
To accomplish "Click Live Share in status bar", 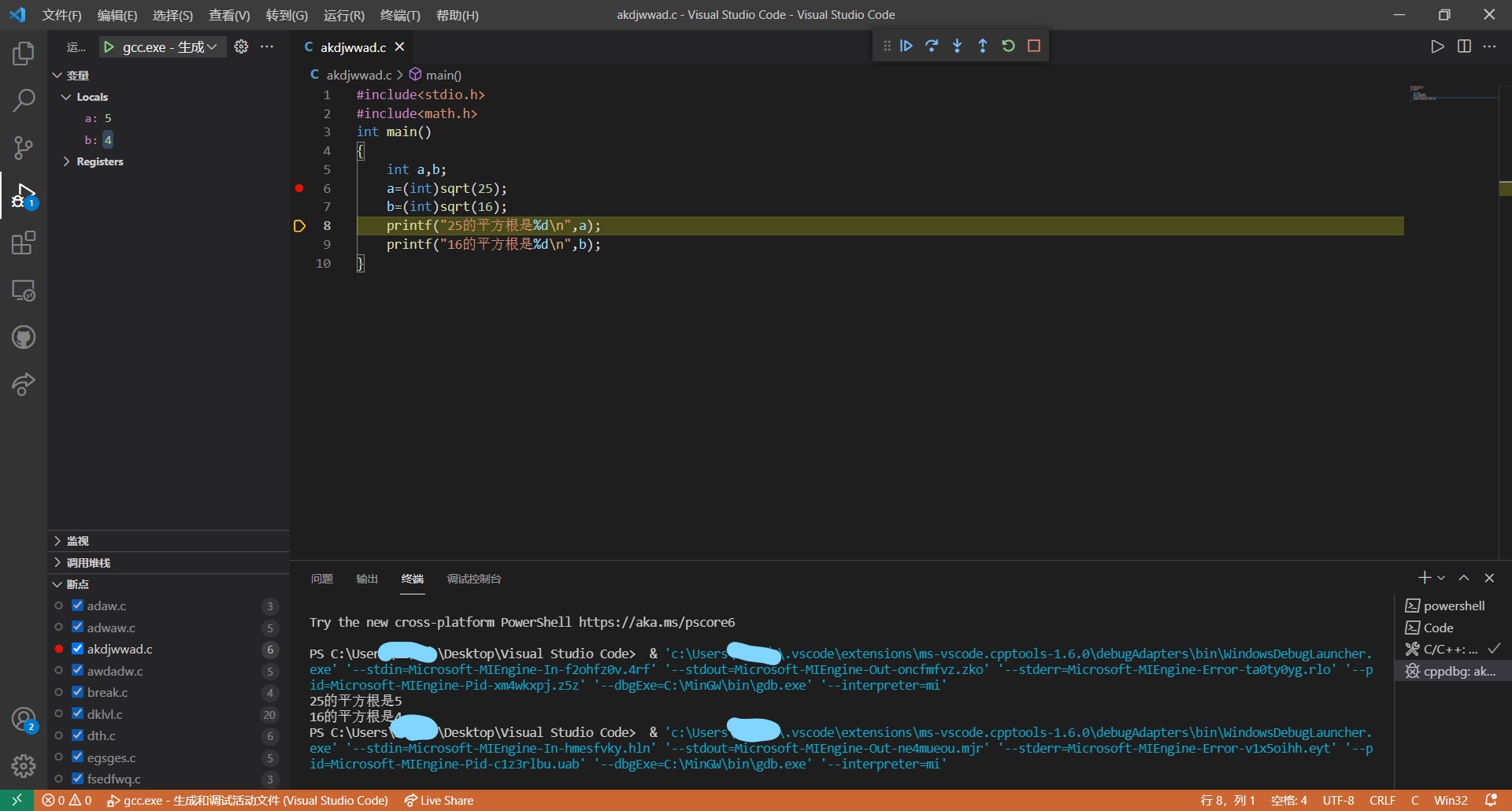I will point(439,800).
